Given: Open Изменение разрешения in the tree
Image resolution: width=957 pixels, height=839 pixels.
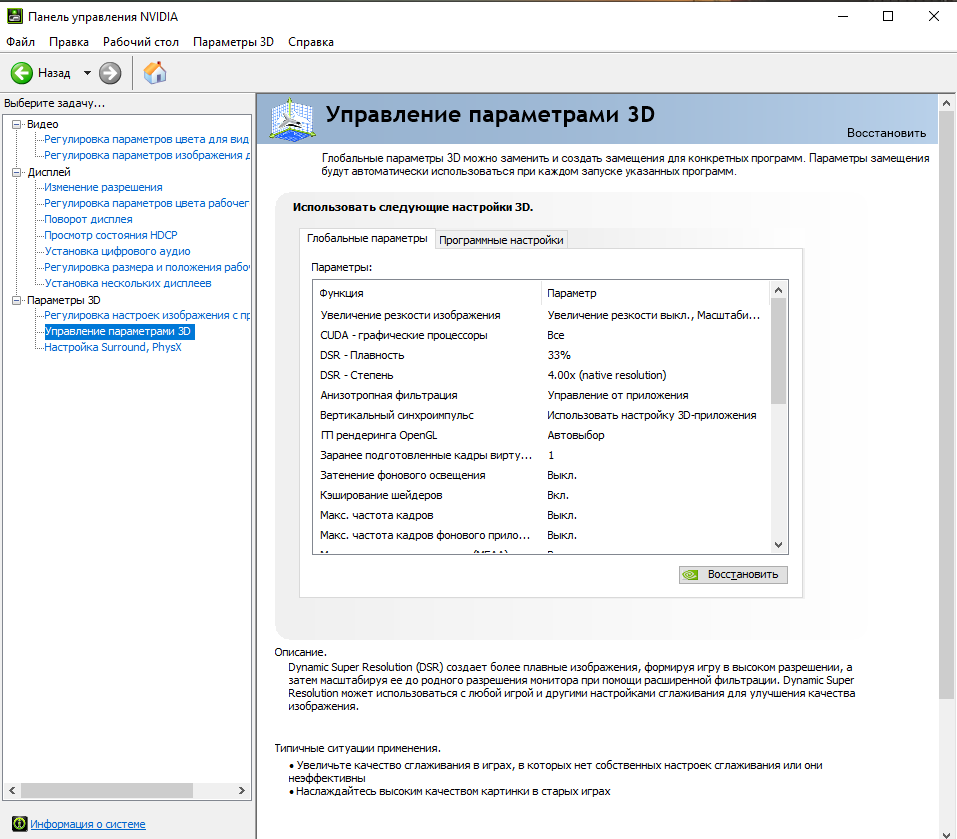Looking at the screenshot, I should click(x=103, y=187).
